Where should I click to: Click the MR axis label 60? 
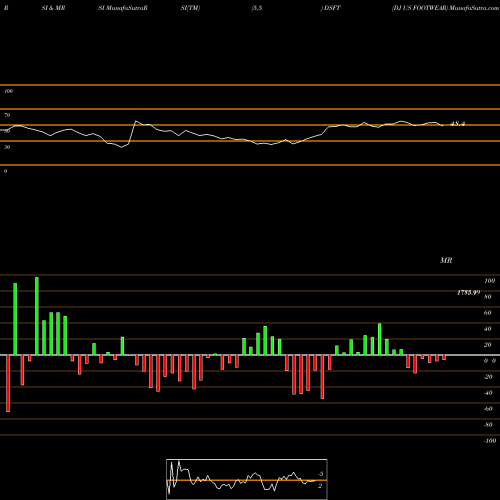click(487, 313)
